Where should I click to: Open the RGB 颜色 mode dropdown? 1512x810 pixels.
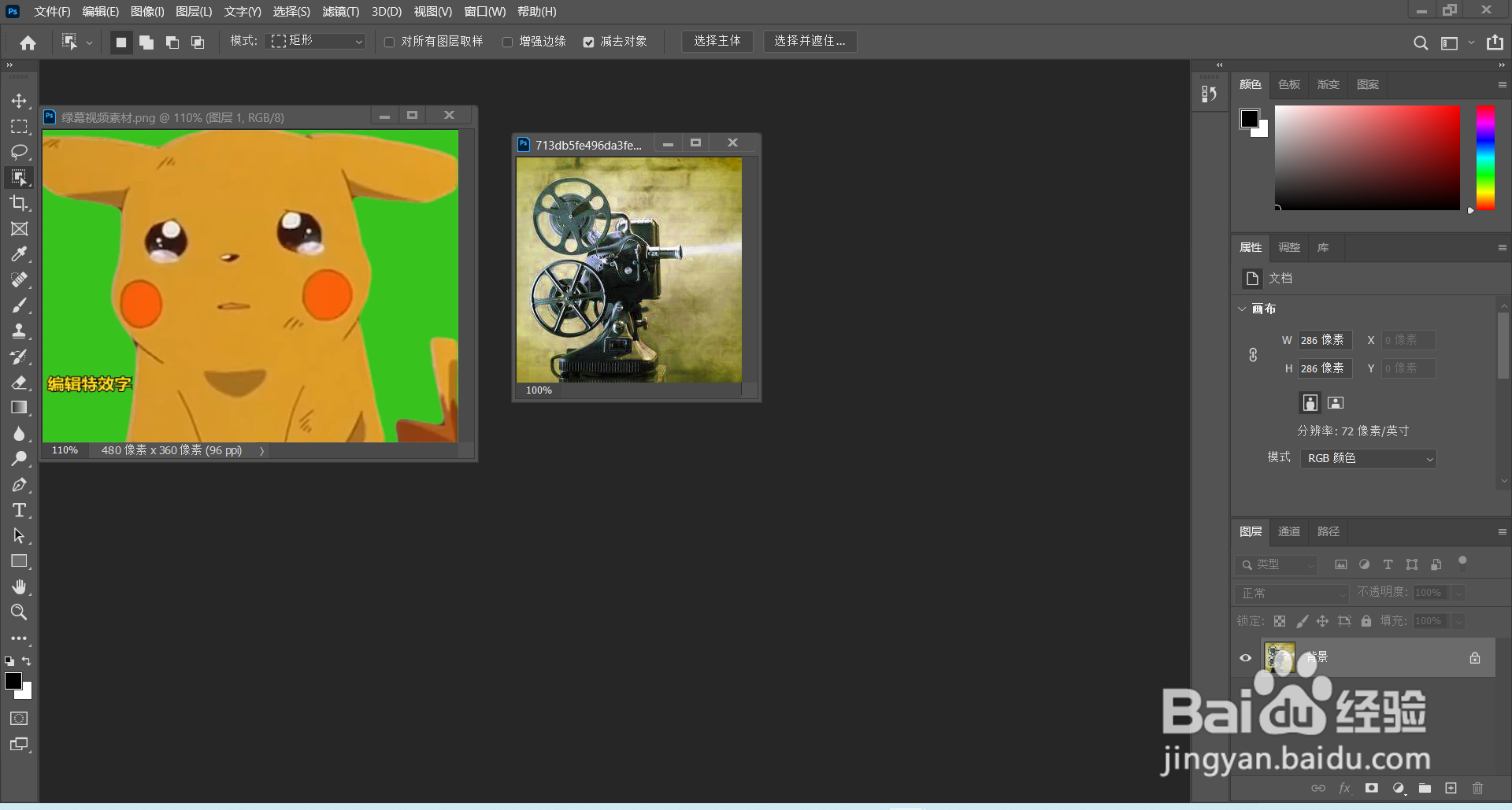(x=1369, y=458)
